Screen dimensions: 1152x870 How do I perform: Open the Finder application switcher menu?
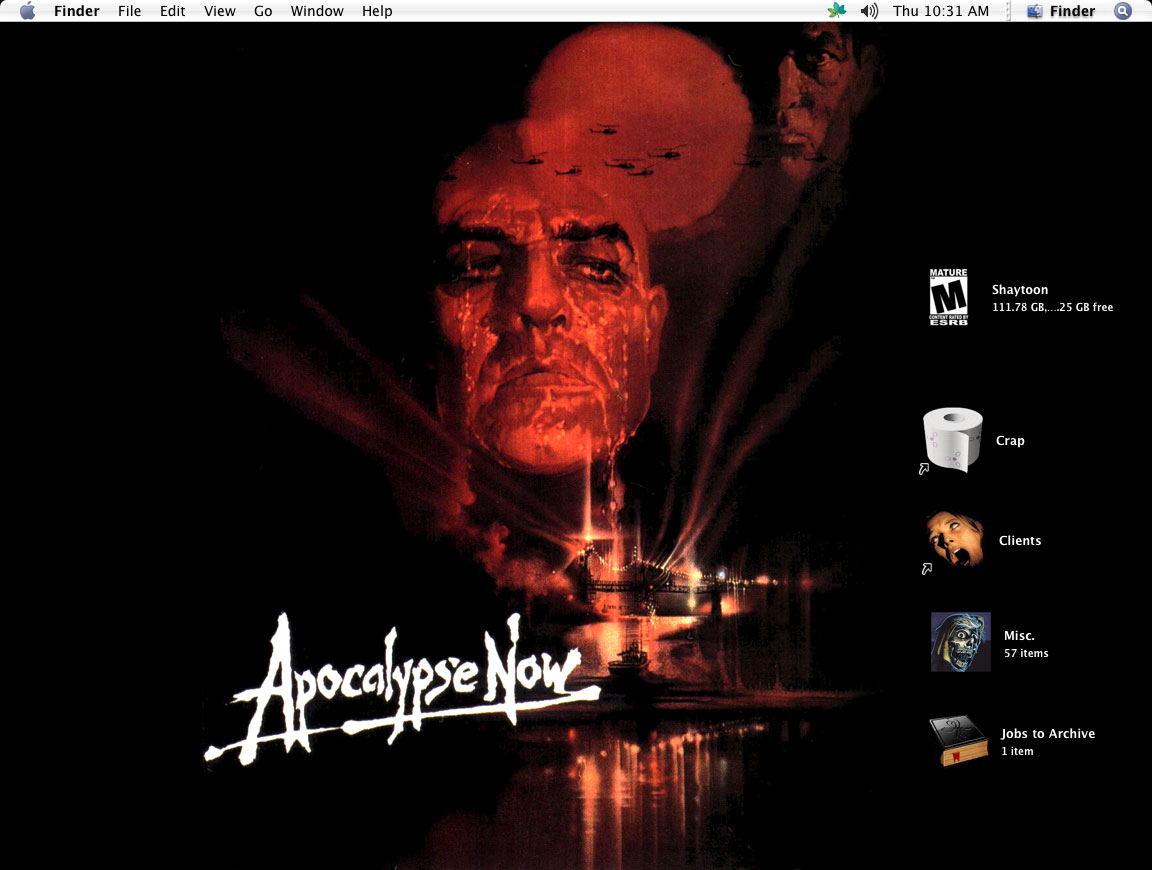1060,11
